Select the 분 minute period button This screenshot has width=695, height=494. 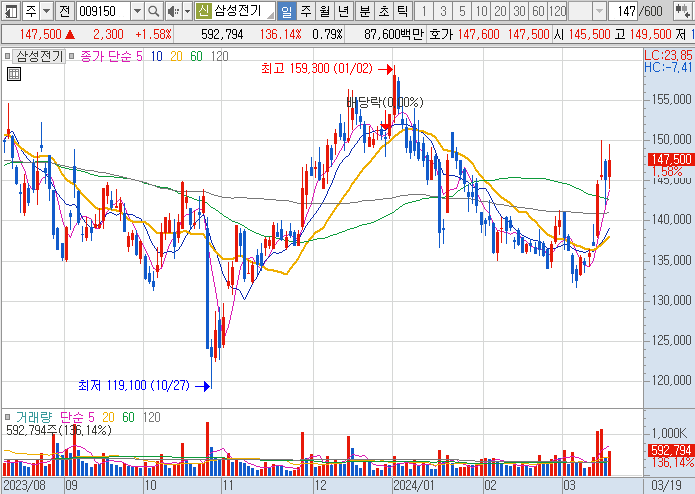[364, 11]
